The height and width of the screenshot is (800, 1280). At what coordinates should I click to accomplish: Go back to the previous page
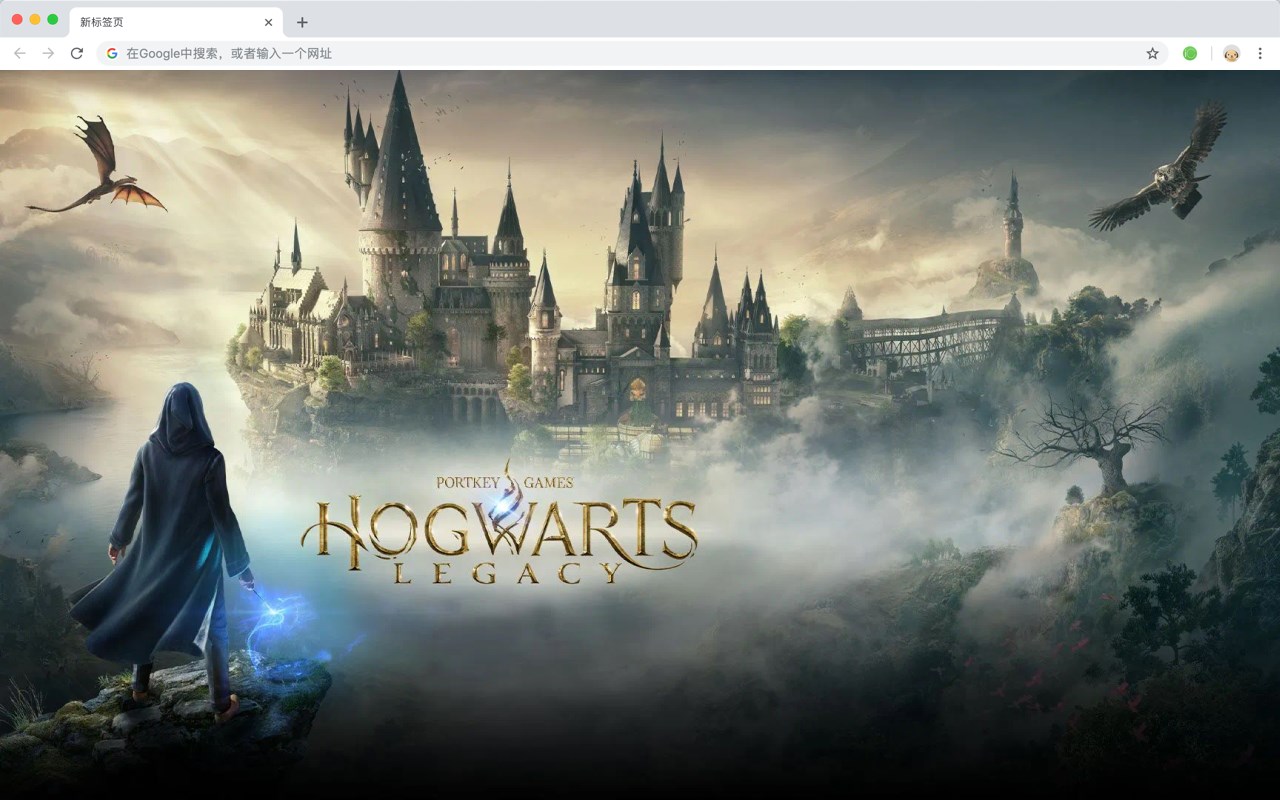pyautogui.click(x=20, y=53)
